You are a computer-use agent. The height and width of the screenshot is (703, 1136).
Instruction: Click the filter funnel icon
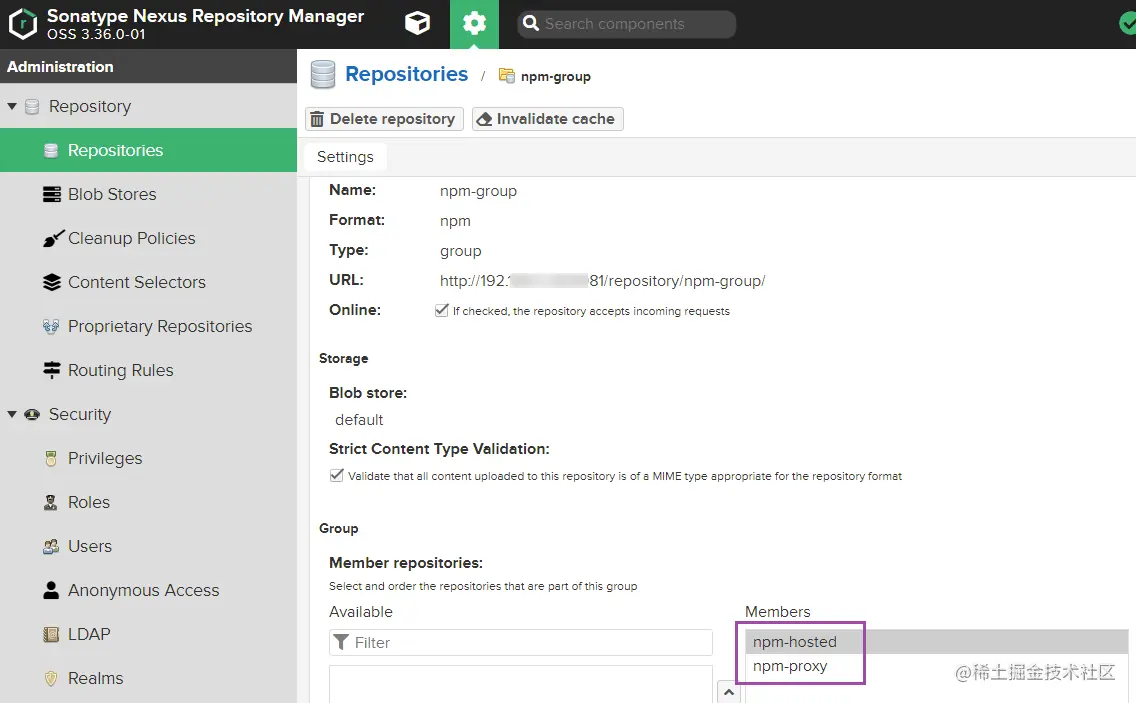click(341, 642)
